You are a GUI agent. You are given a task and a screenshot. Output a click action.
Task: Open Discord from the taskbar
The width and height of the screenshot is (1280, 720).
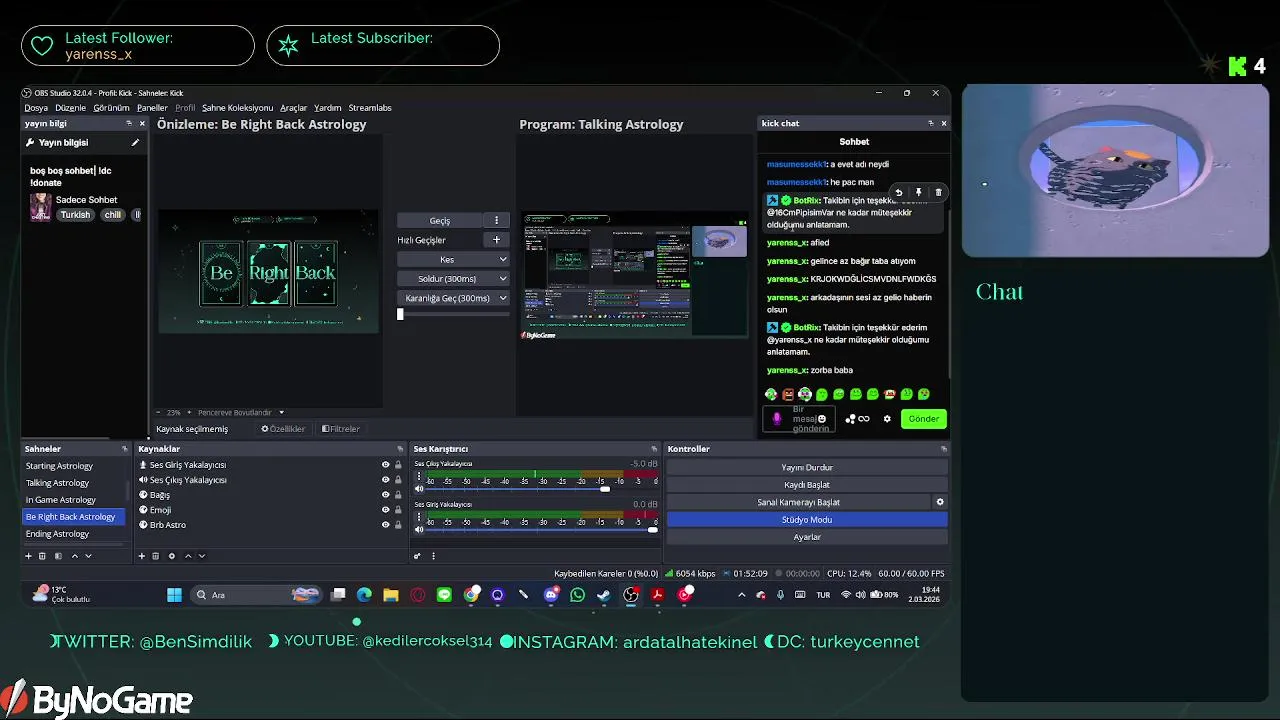(x=551, y=595)
